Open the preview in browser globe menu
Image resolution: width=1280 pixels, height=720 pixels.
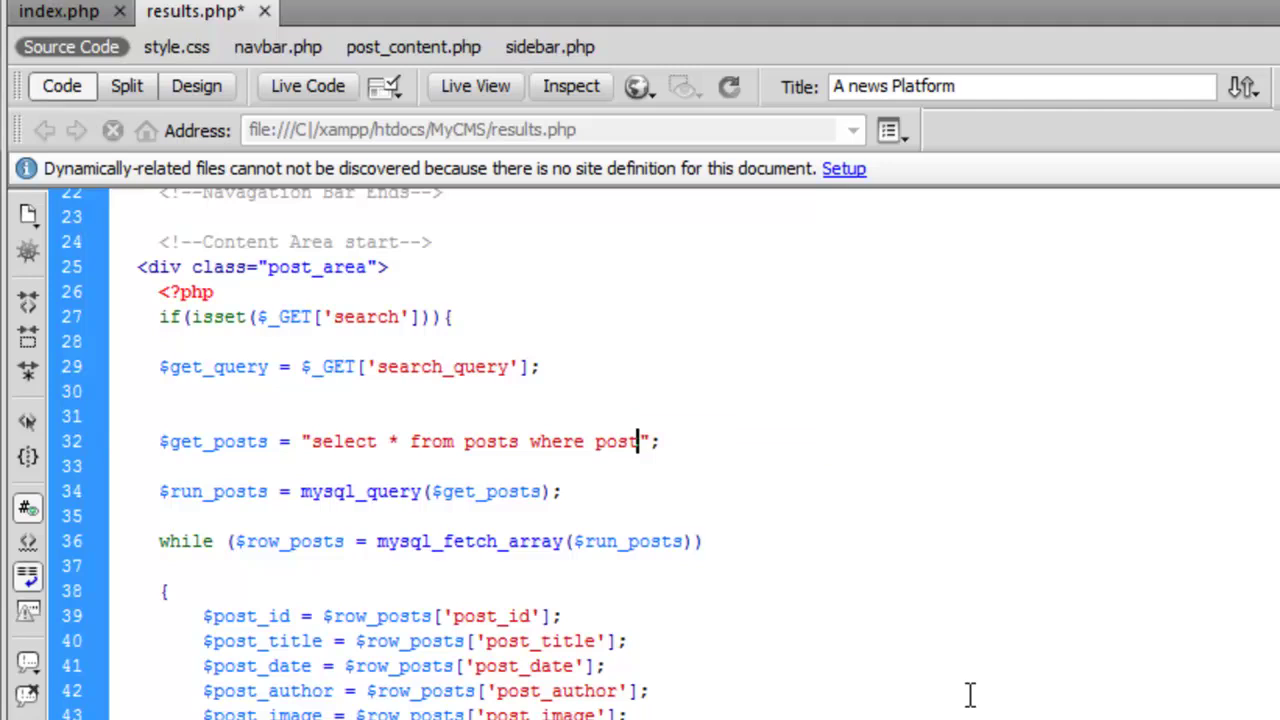click(640, 87)
